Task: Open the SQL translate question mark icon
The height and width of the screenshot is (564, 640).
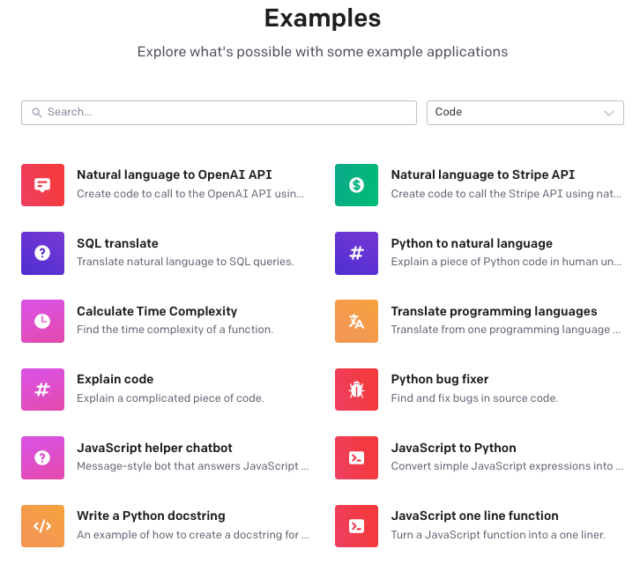Action: (42, 253)
